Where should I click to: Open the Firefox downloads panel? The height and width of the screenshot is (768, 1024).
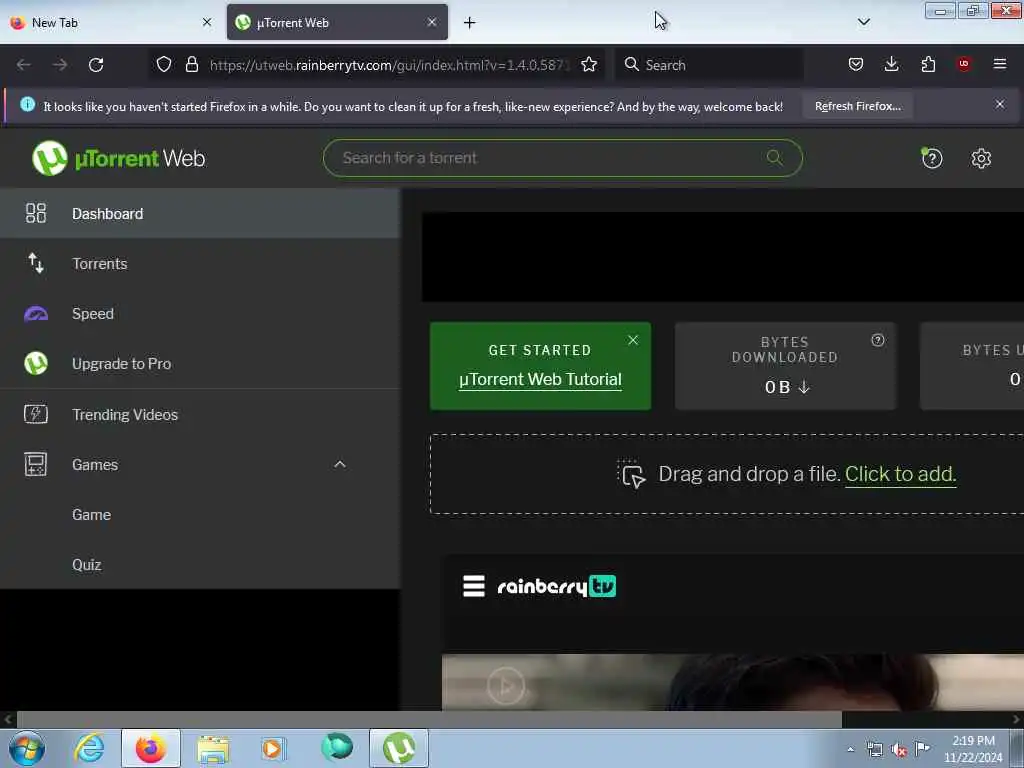tap(891, 64)
